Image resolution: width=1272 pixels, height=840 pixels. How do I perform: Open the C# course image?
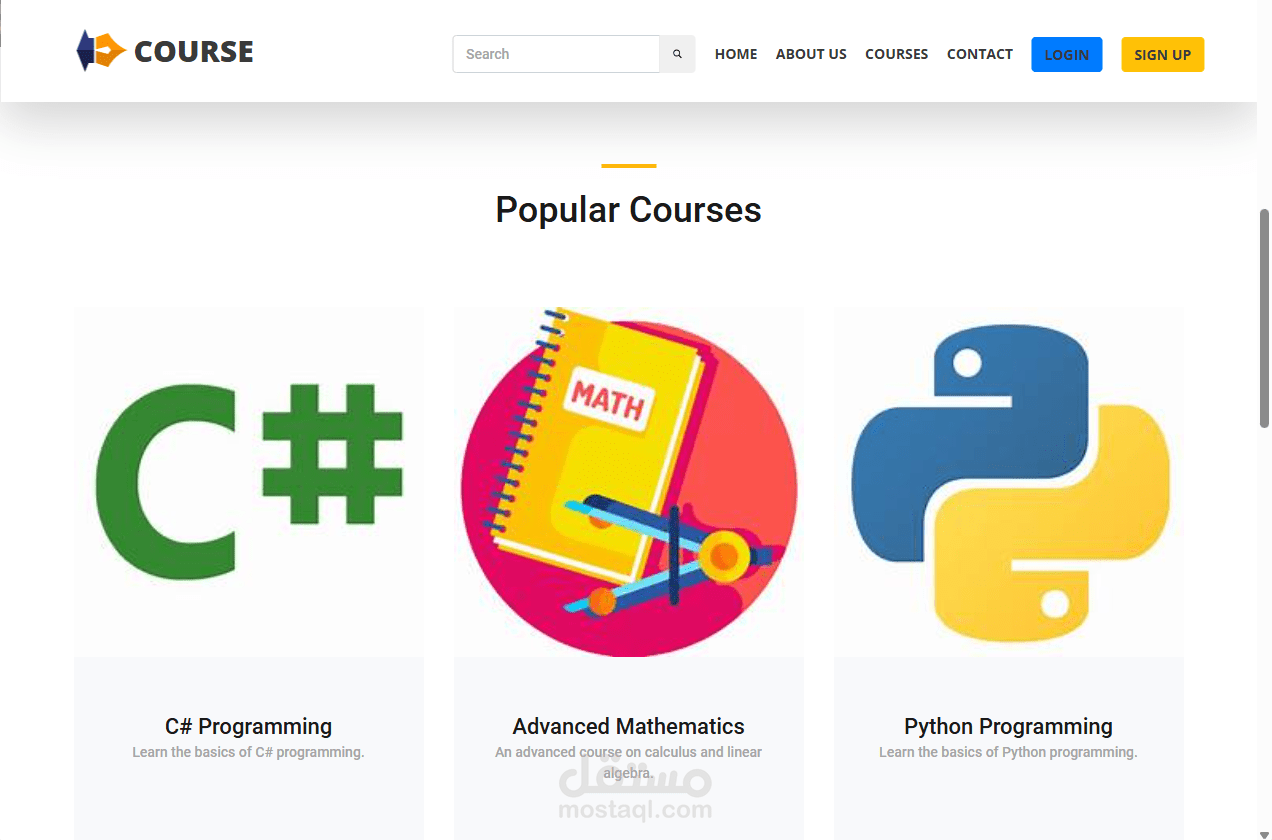pos(249,482)
